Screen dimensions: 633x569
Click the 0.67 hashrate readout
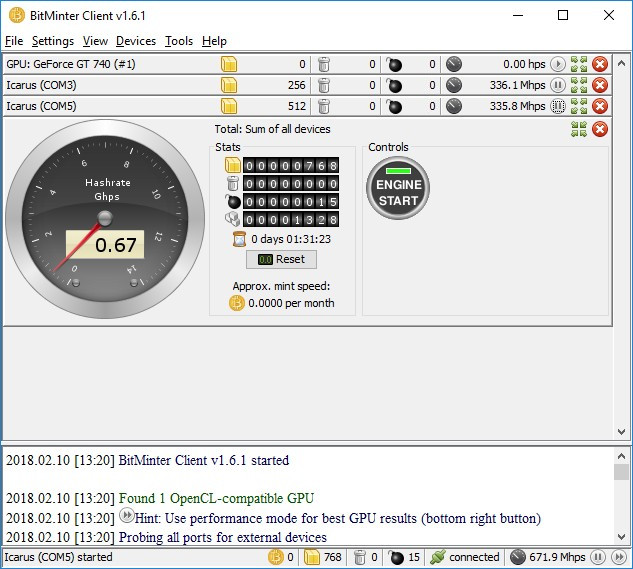pos(105,244)
